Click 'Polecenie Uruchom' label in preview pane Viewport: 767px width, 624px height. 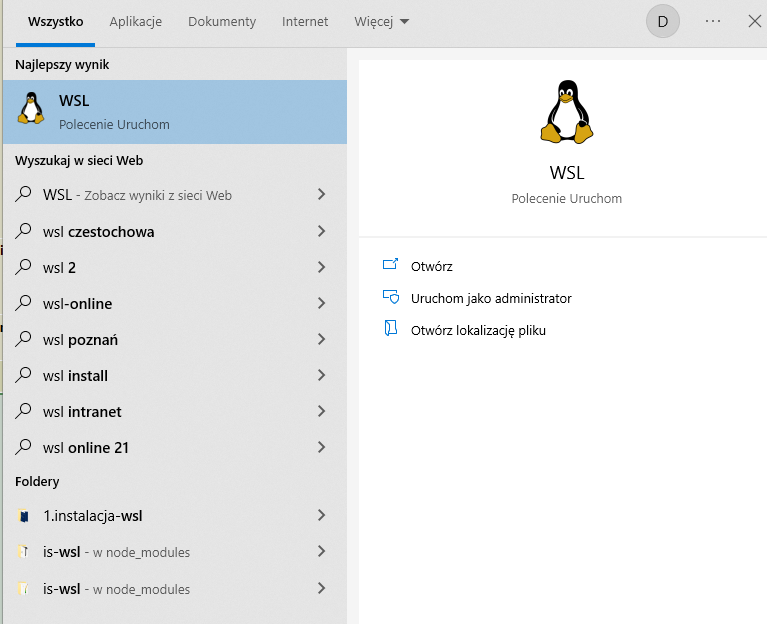pyautogui.click(x=566, y=199)
